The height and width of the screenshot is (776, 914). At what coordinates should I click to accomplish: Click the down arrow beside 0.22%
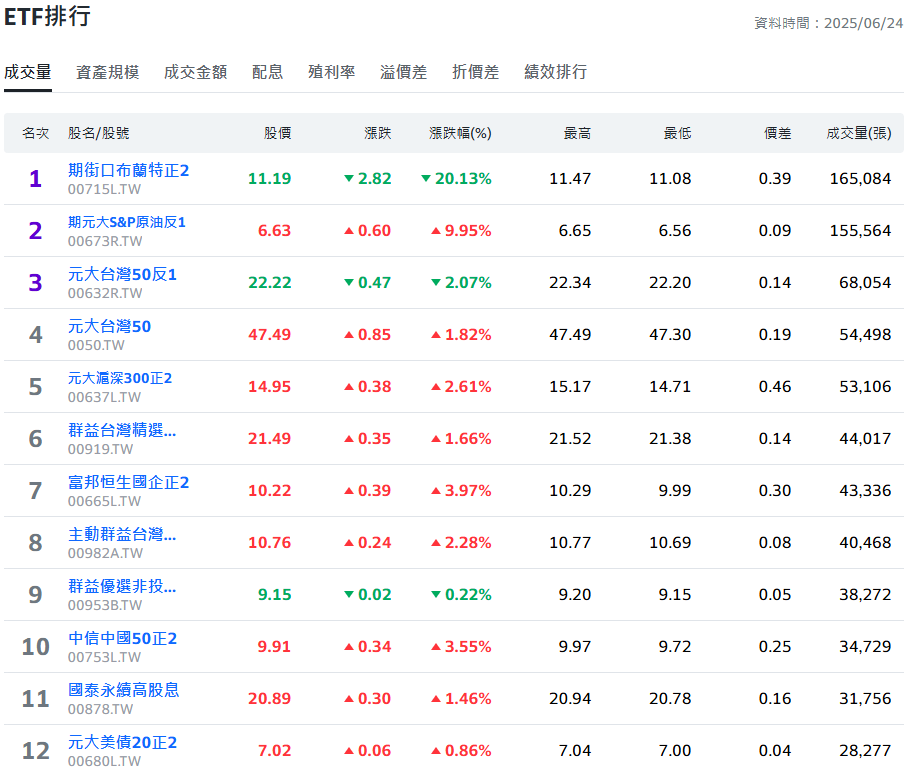436,595
